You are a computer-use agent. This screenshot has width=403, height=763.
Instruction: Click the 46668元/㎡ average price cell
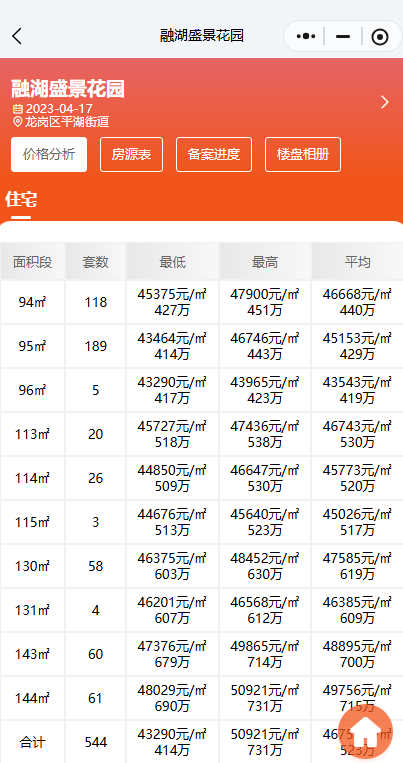358,302
